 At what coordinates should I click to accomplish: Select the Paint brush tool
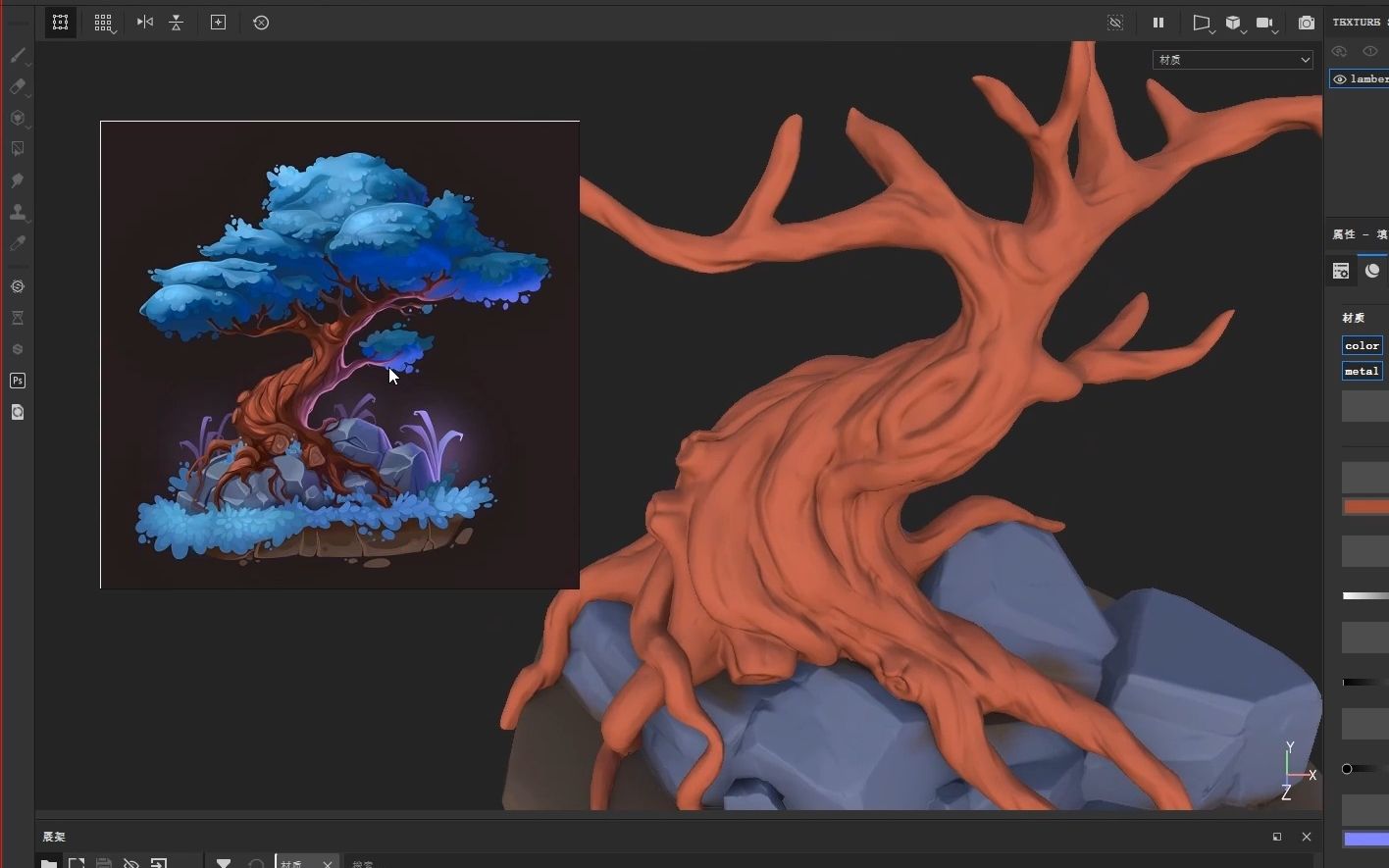18,56
